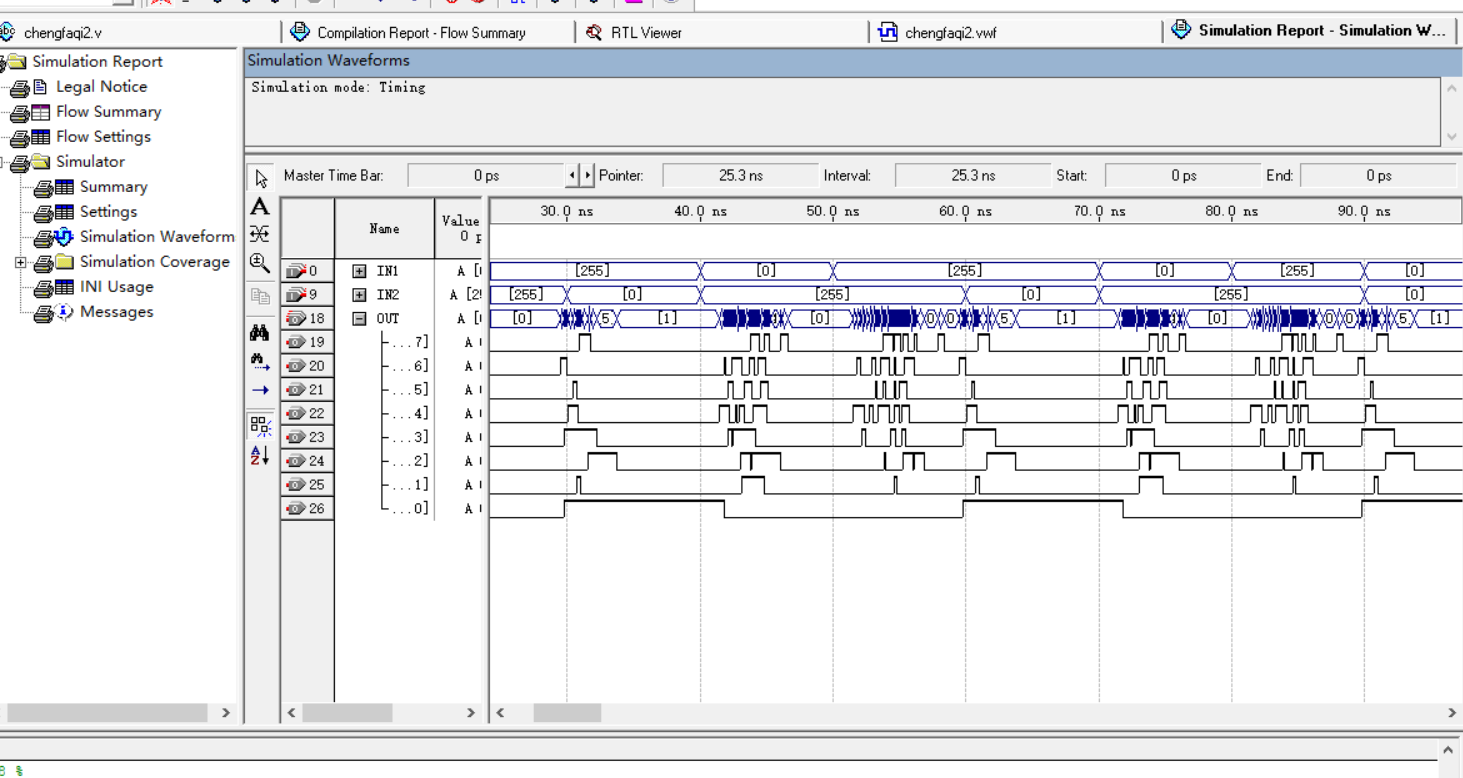Open Summary under Simulator

coord(113,187)
